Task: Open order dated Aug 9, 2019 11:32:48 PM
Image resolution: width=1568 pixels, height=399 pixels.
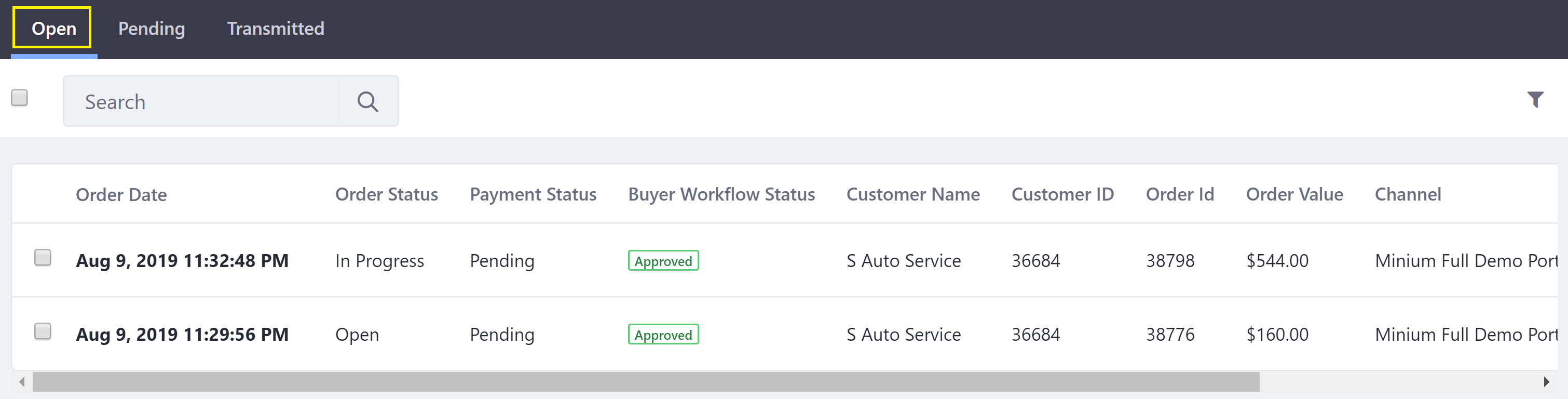Action: click(x=182, y=261)
